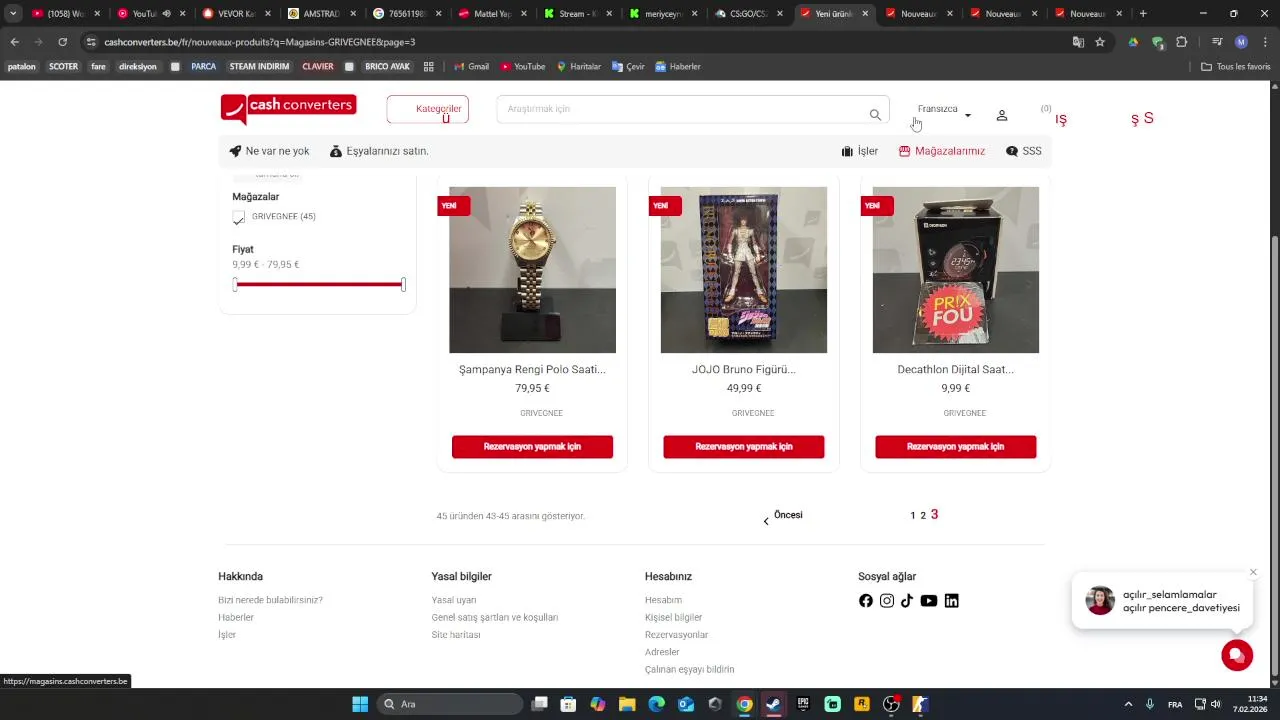Open the Facebook social link

pos(866,601)
